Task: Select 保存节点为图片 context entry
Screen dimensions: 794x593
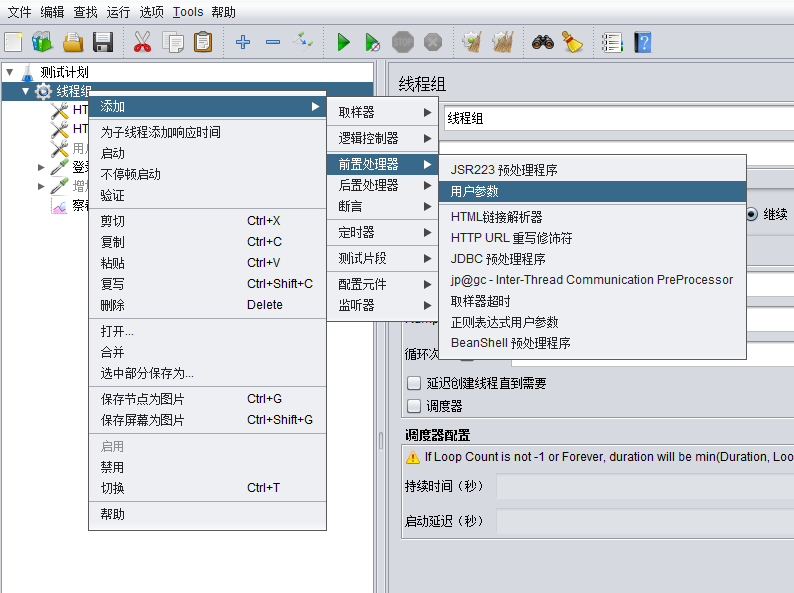Action: pyautogui.click(x=207, y=399)
